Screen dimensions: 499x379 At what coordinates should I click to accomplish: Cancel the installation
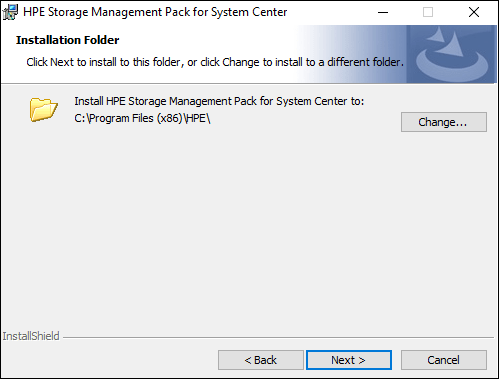[x=444, y=360]
